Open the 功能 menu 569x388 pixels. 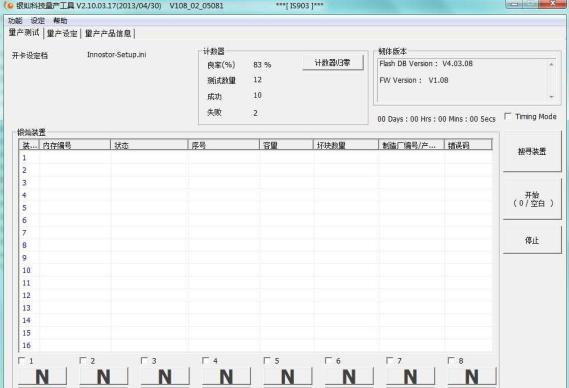(x=15, y=21)
